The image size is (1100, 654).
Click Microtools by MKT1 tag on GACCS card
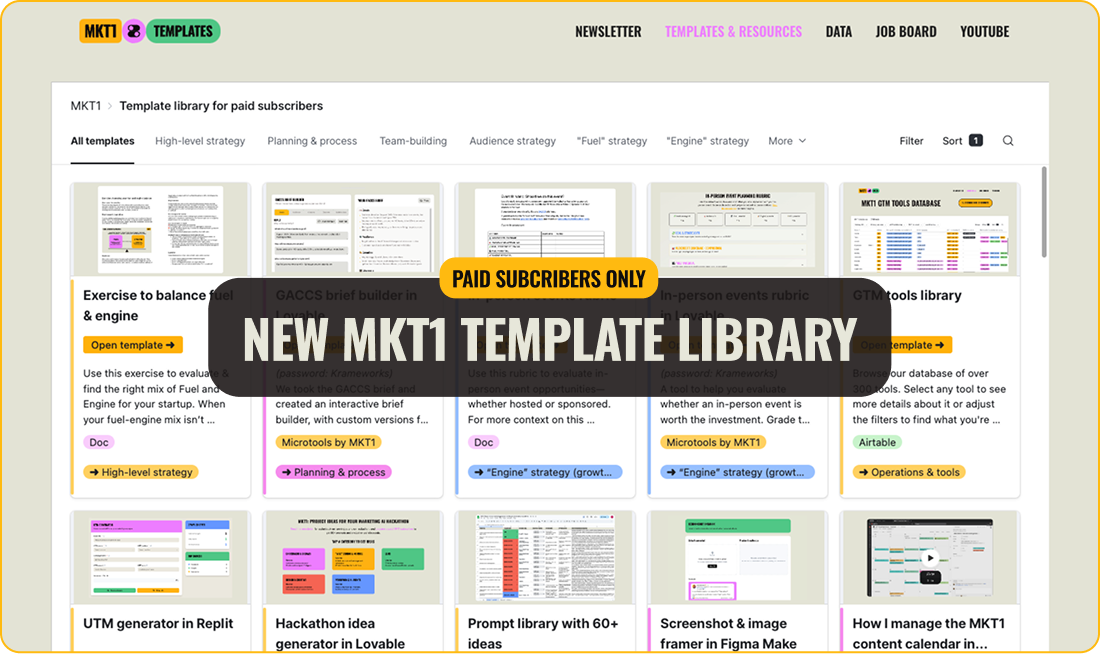click(328, 442)
